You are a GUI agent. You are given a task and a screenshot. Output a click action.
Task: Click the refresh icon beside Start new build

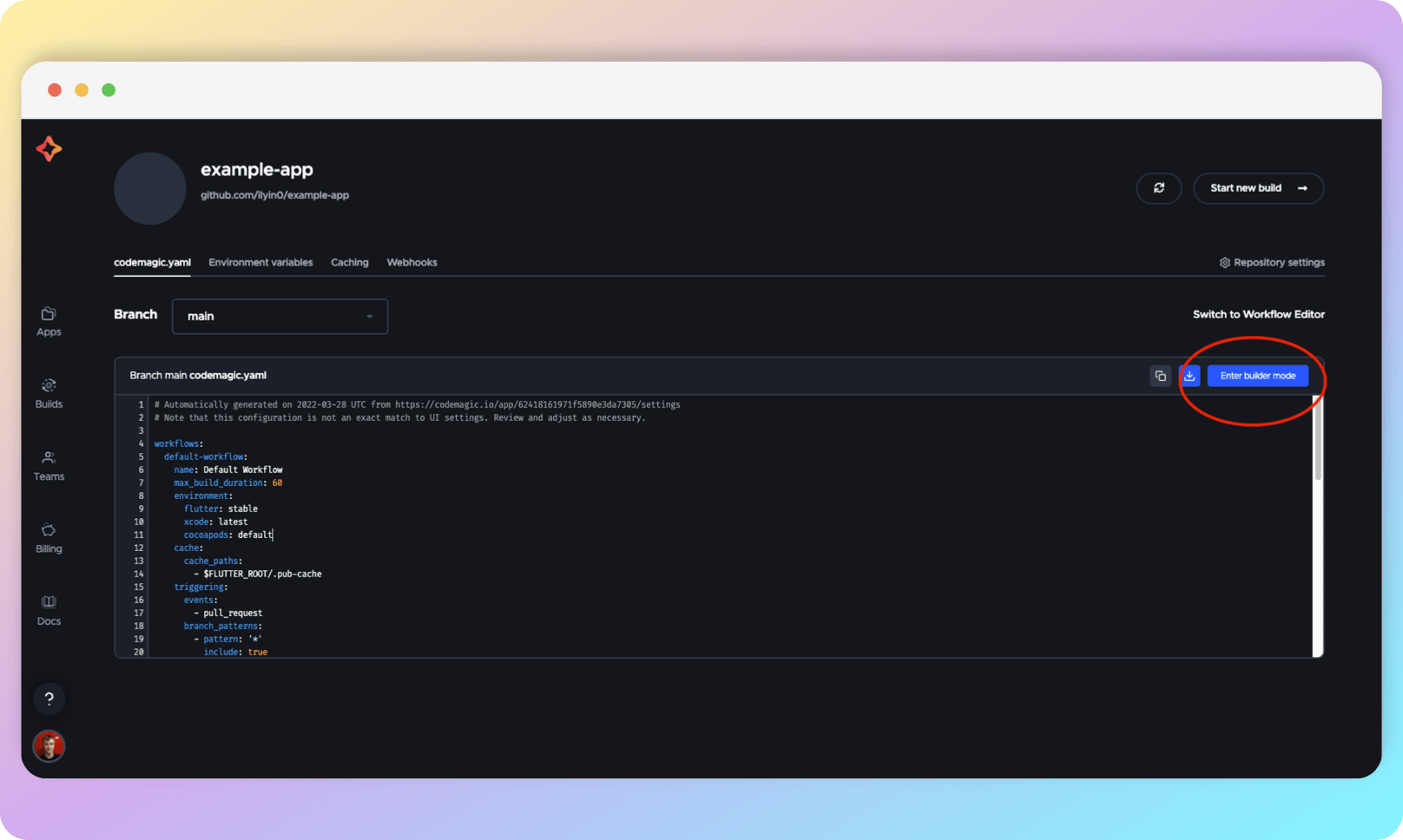click(x=1159, y=187)
